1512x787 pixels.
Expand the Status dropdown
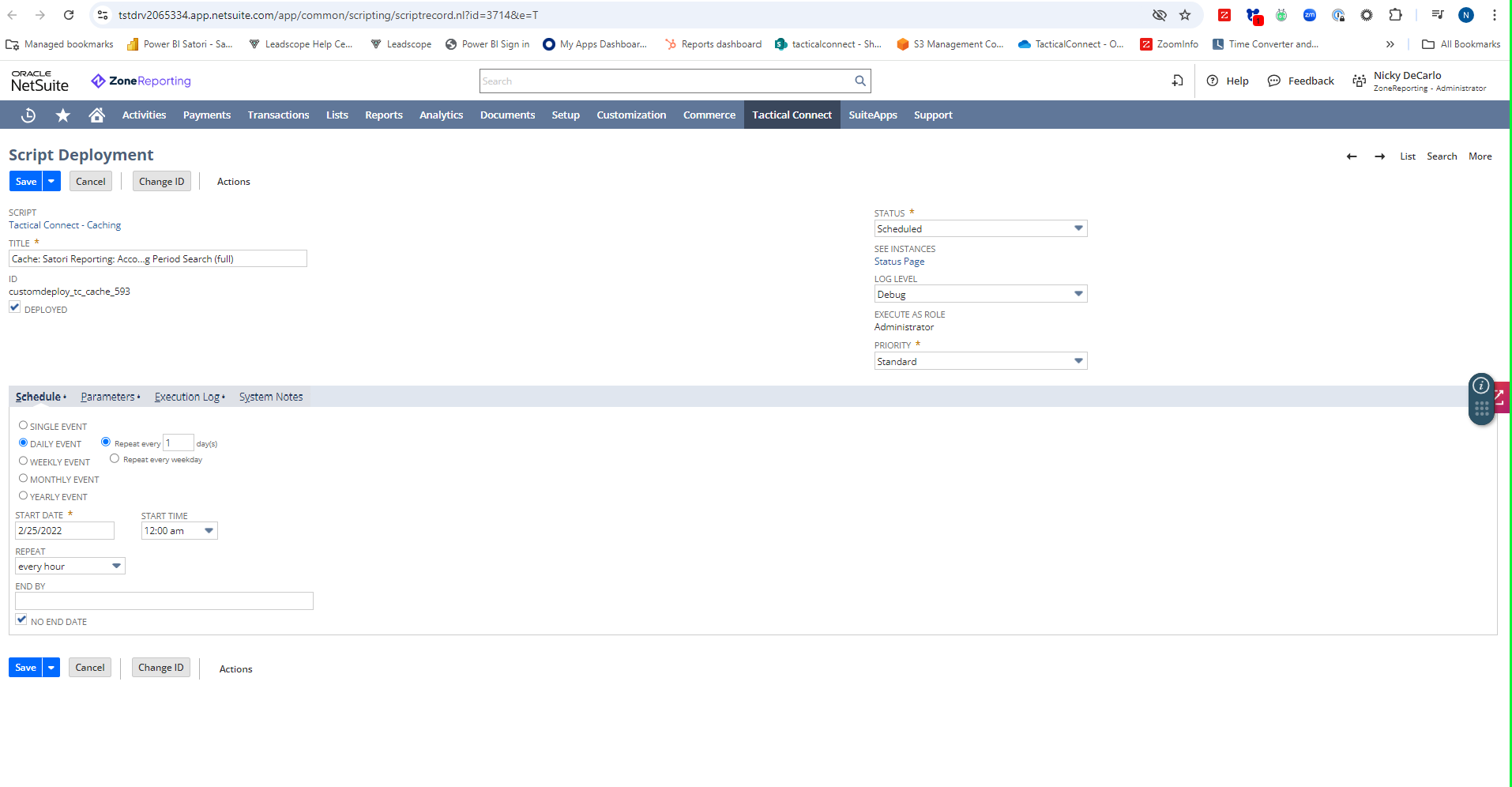pos(980,228)
